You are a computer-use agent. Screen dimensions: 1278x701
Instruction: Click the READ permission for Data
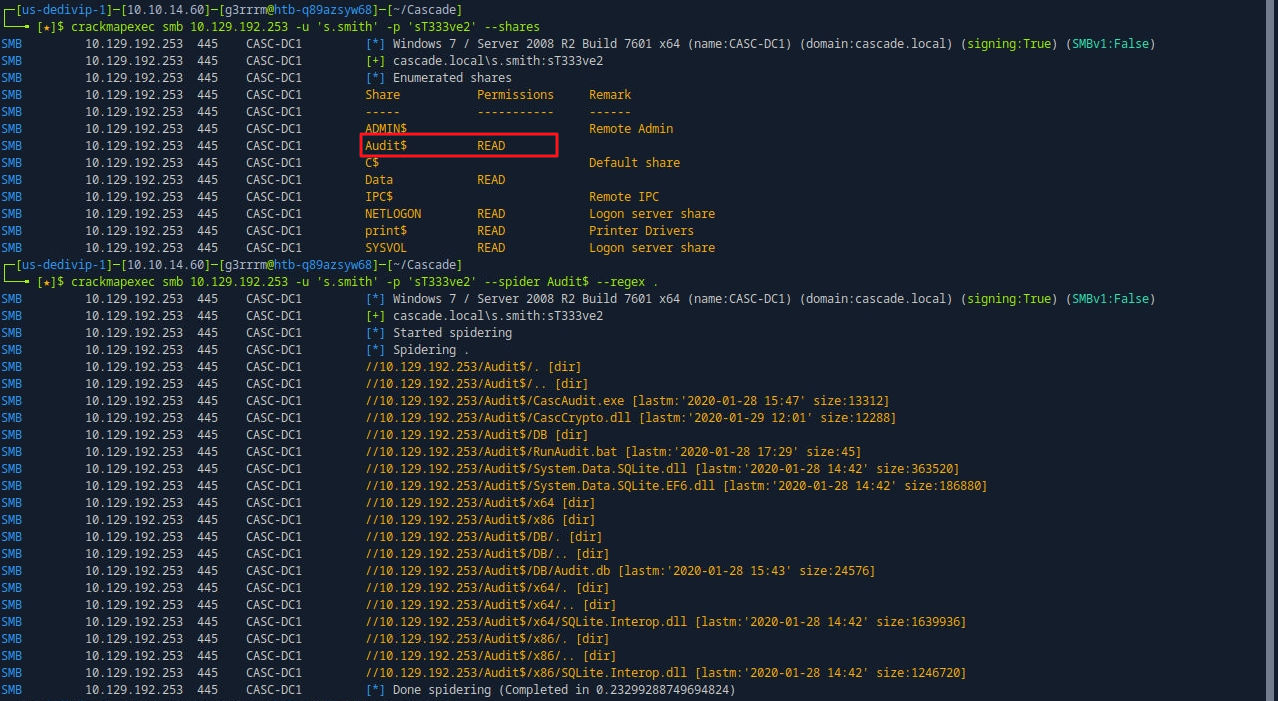[491, 180]
